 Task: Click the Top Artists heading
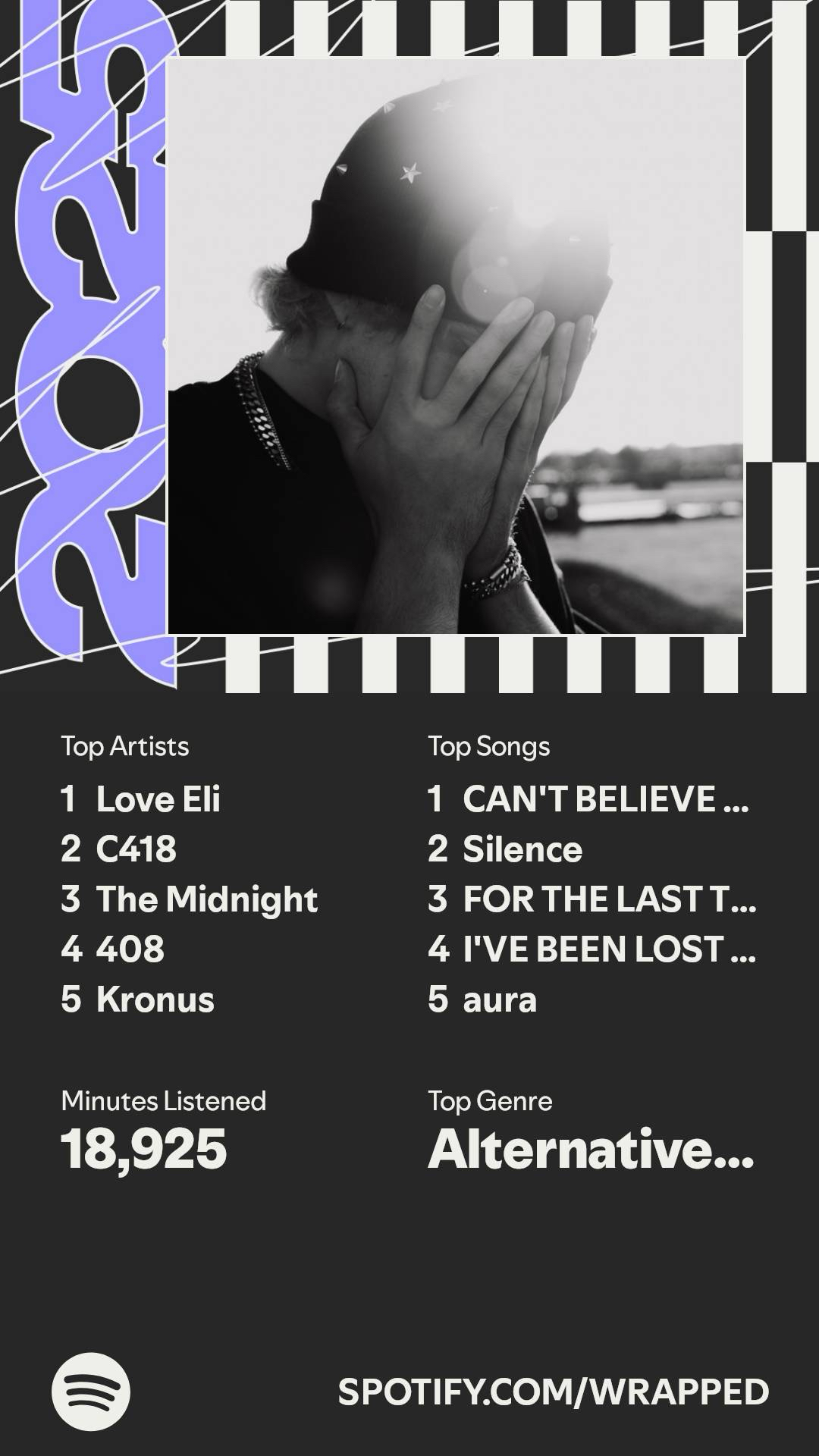point(125,746)
